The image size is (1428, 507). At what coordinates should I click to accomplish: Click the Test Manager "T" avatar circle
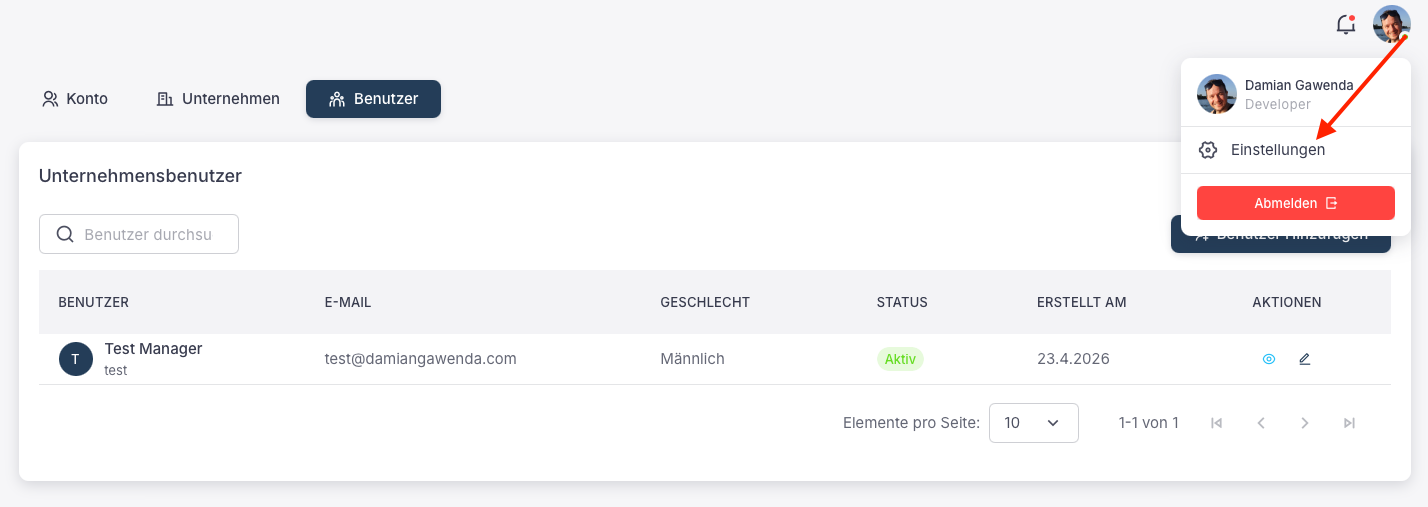(76, 359)
